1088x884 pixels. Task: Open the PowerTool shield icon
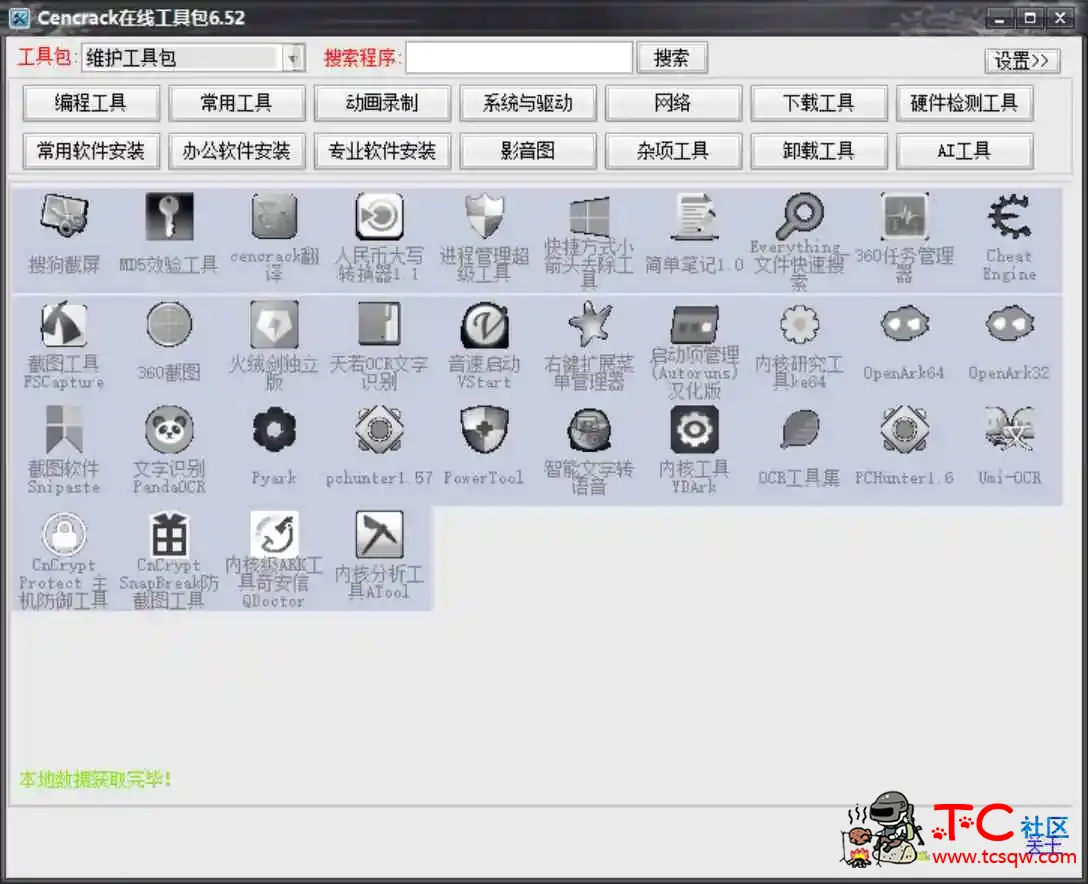click(484, 430)
